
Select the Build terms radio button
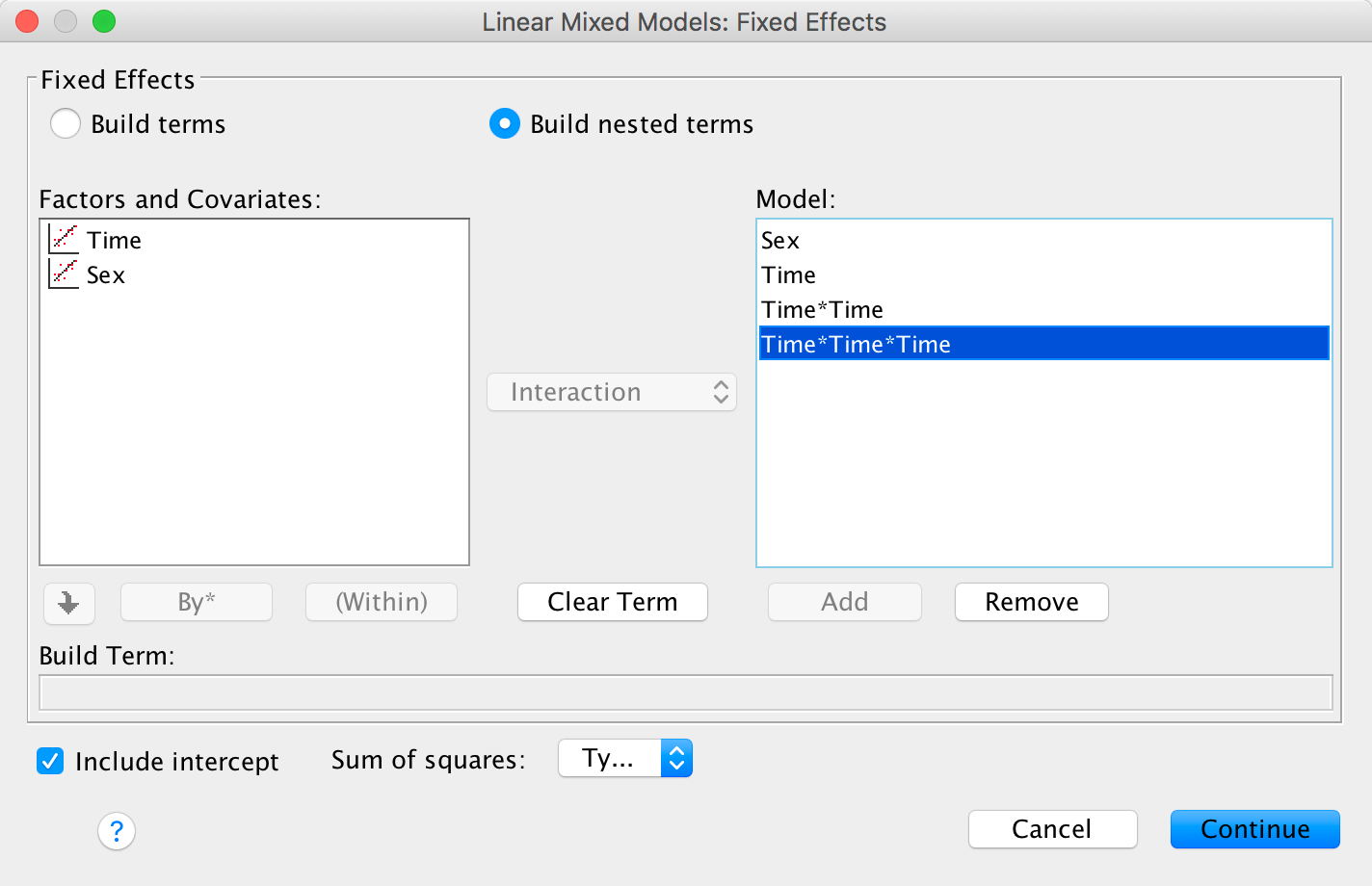(x=66, y=124)
